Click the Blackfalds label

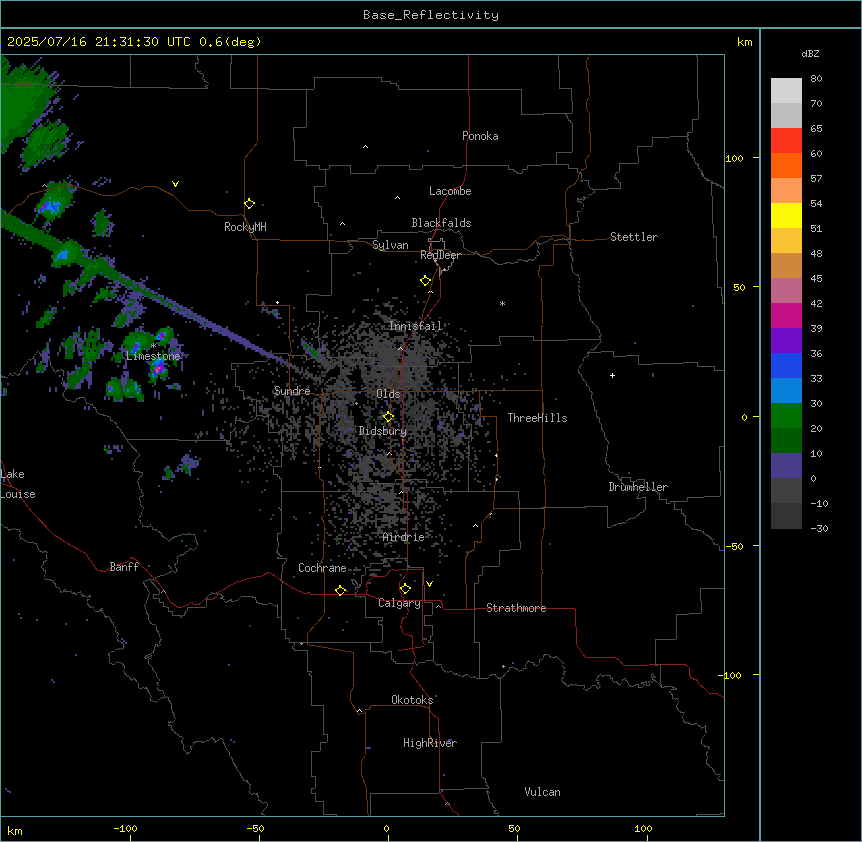tap(441, 223)
